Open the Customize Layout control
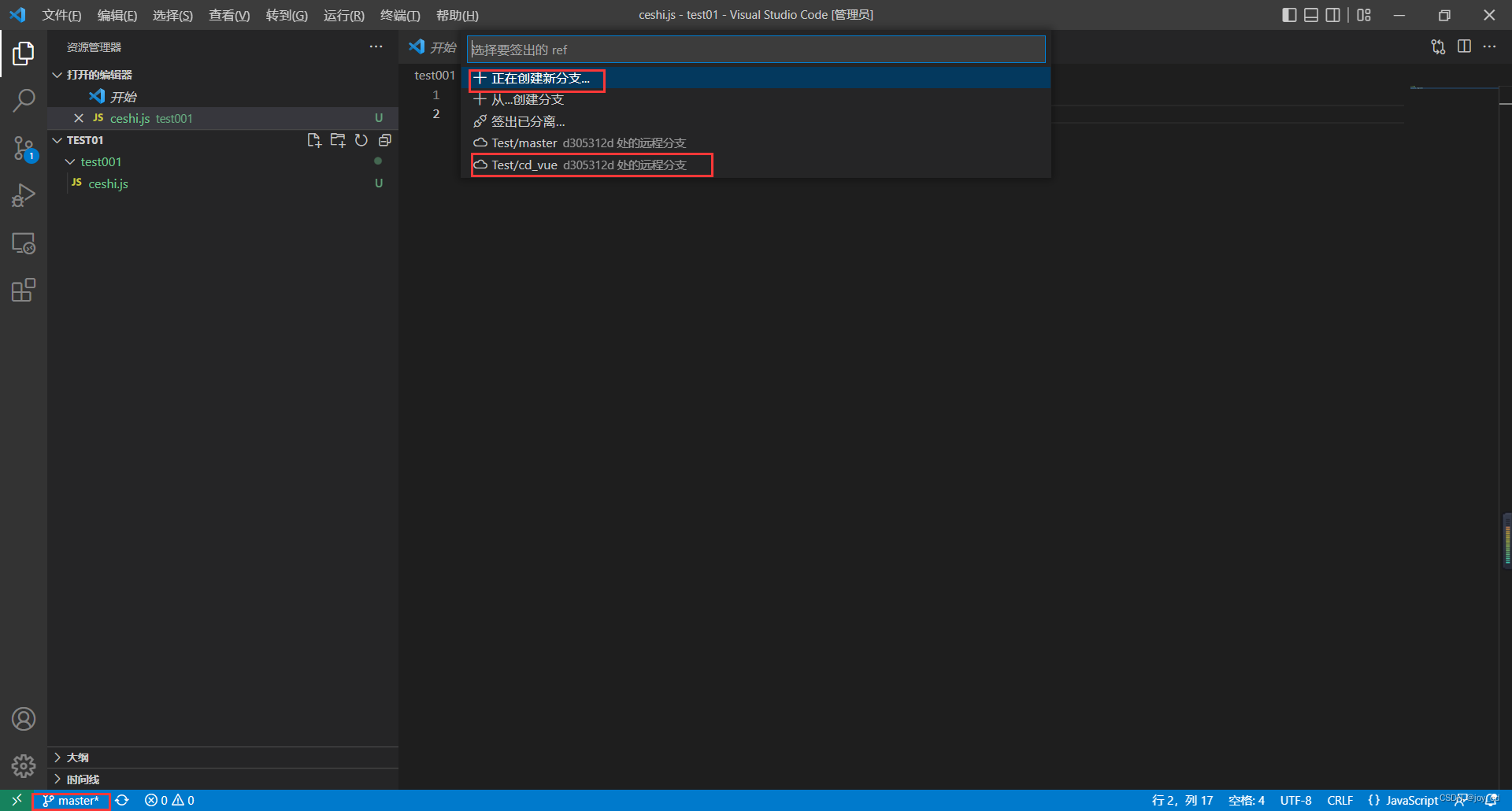 (x=1364, y=15)
